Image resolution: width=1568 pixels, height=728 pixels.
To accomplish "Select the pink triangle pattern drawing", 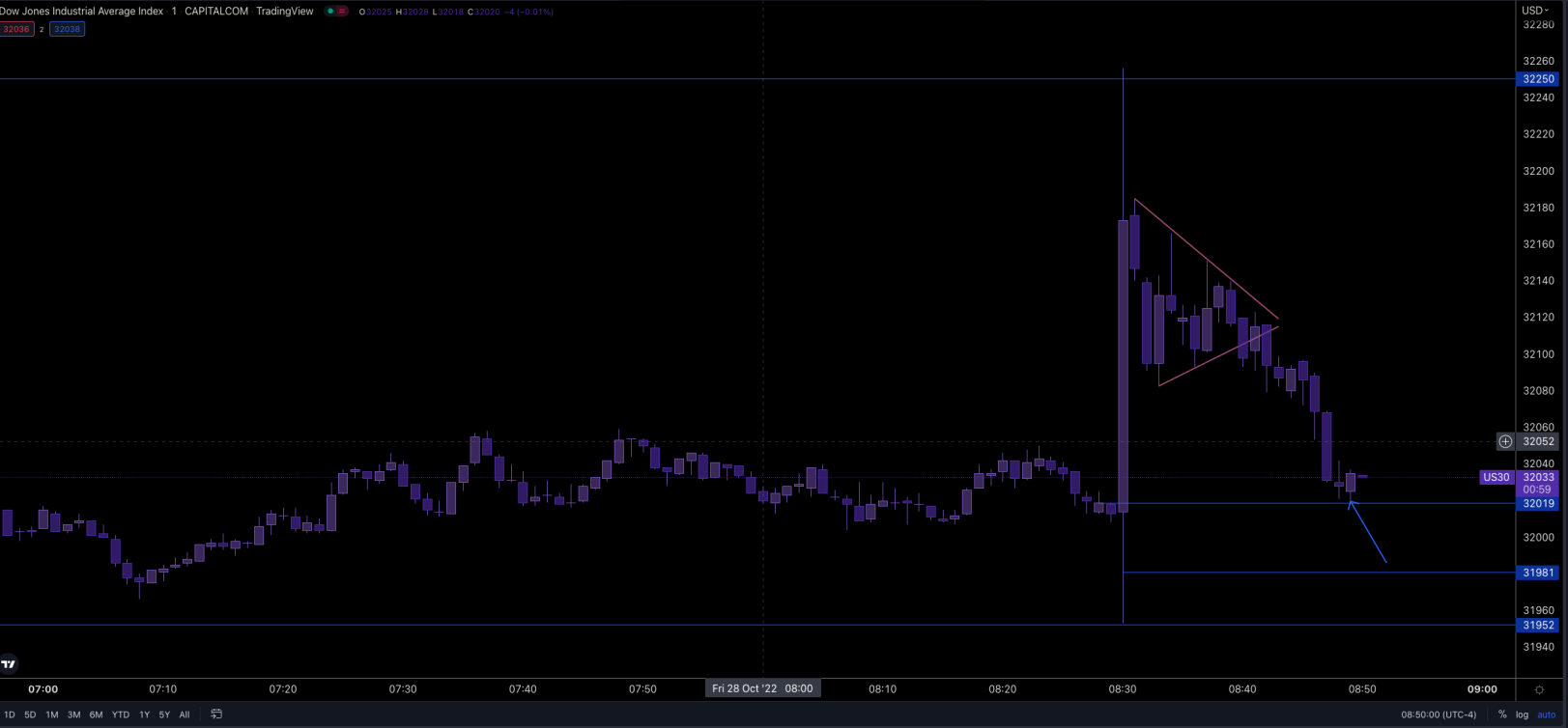I will tap(1208, 294).
